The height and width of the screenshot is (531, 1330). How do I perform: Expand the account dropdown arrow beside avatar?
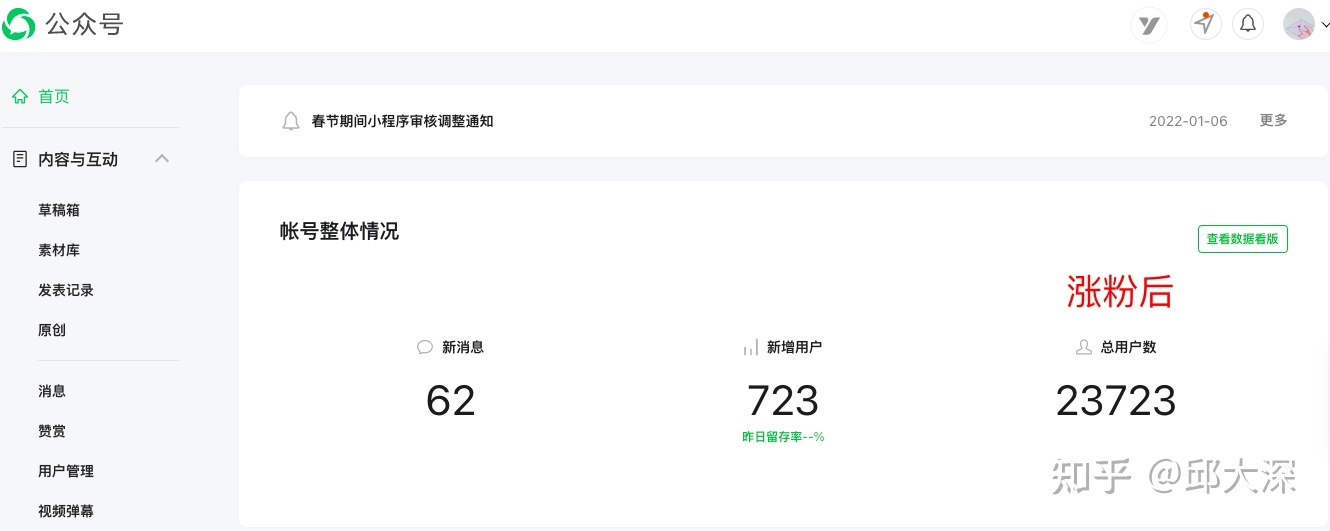(x=1325, y=26)
